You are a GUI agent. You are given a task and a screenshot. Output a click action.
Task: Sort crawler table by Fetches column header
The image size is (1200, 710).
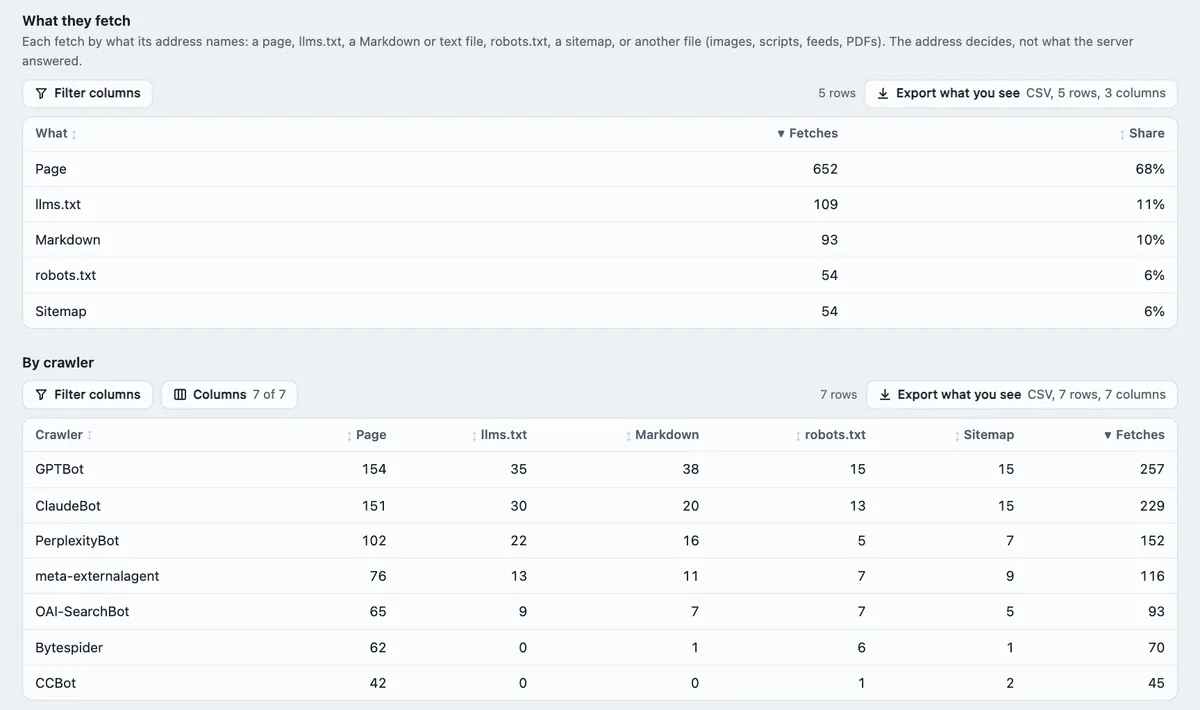(x=1134, y=435)
